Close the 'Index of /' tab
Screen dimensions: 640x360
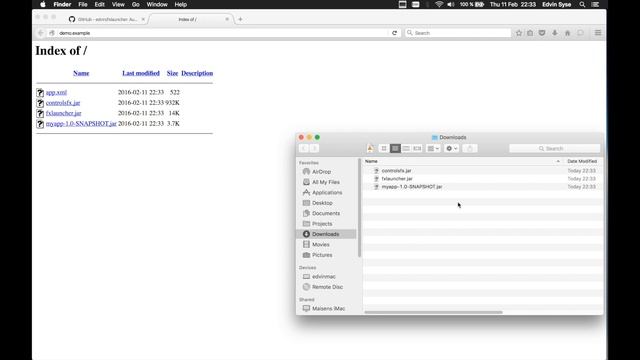[227, 19]
